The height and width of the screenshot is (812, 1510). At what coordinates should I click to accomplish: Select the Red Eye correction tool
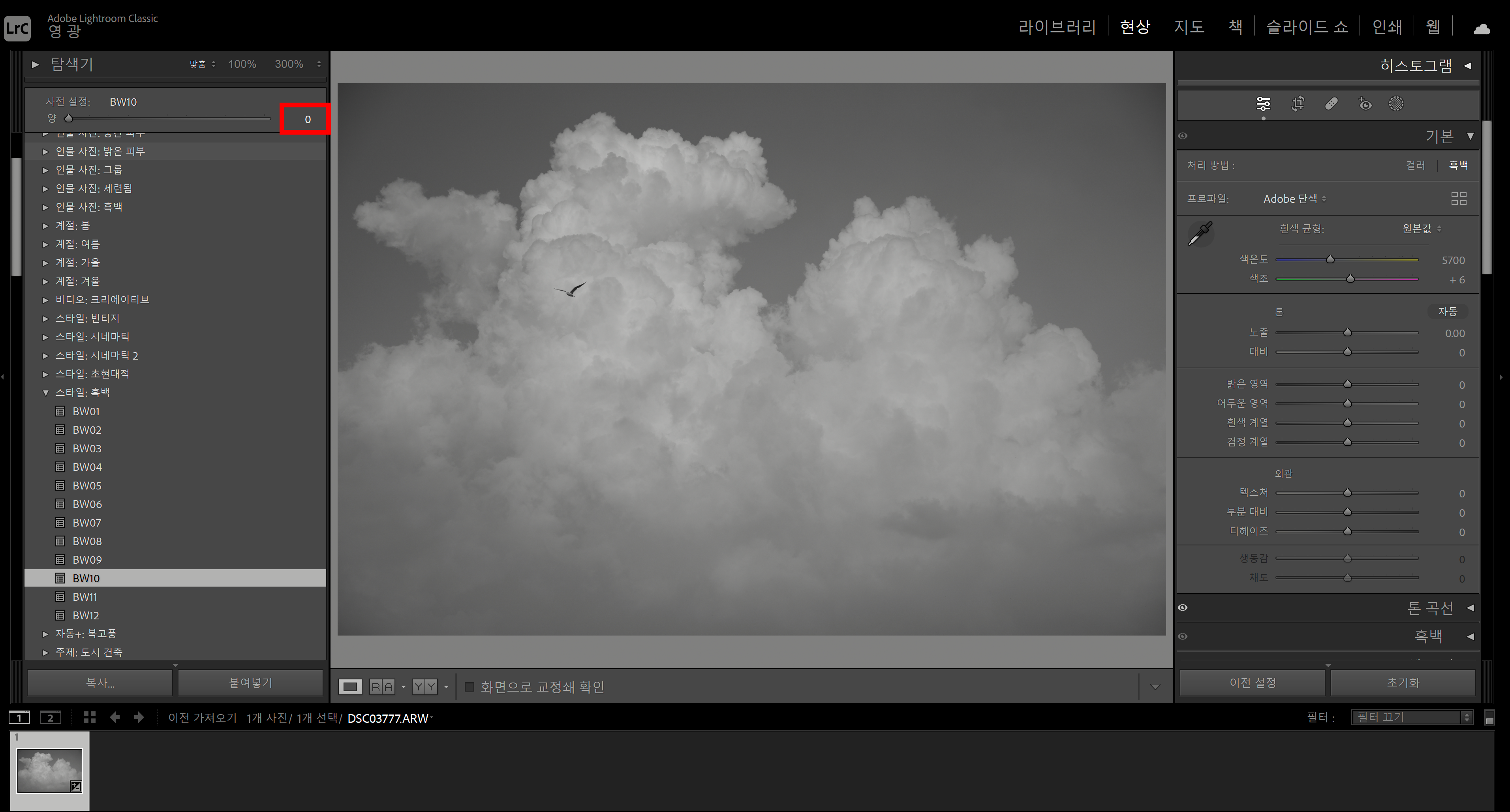1365,104
